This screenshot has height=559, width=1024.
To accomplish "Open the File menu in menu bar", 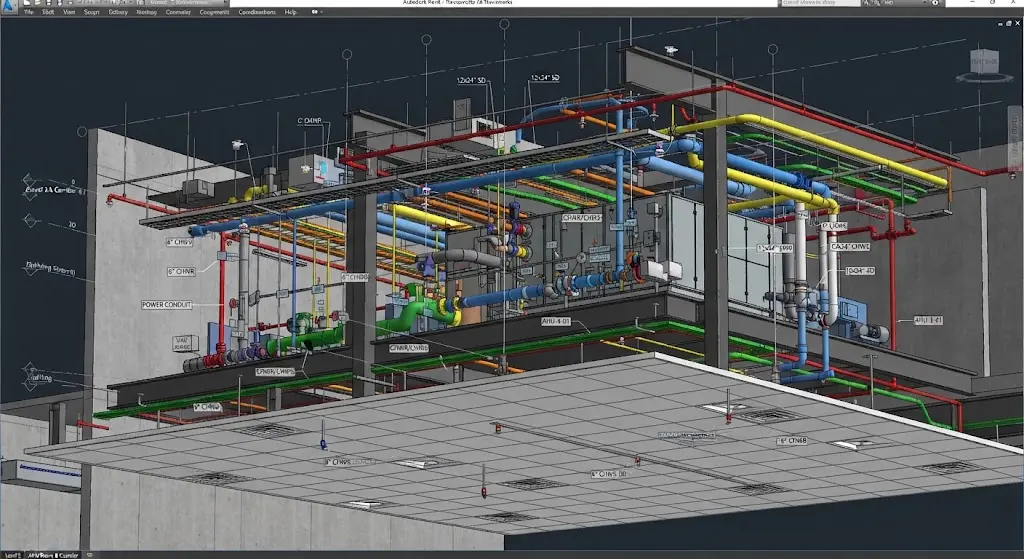I will point(29,12).
